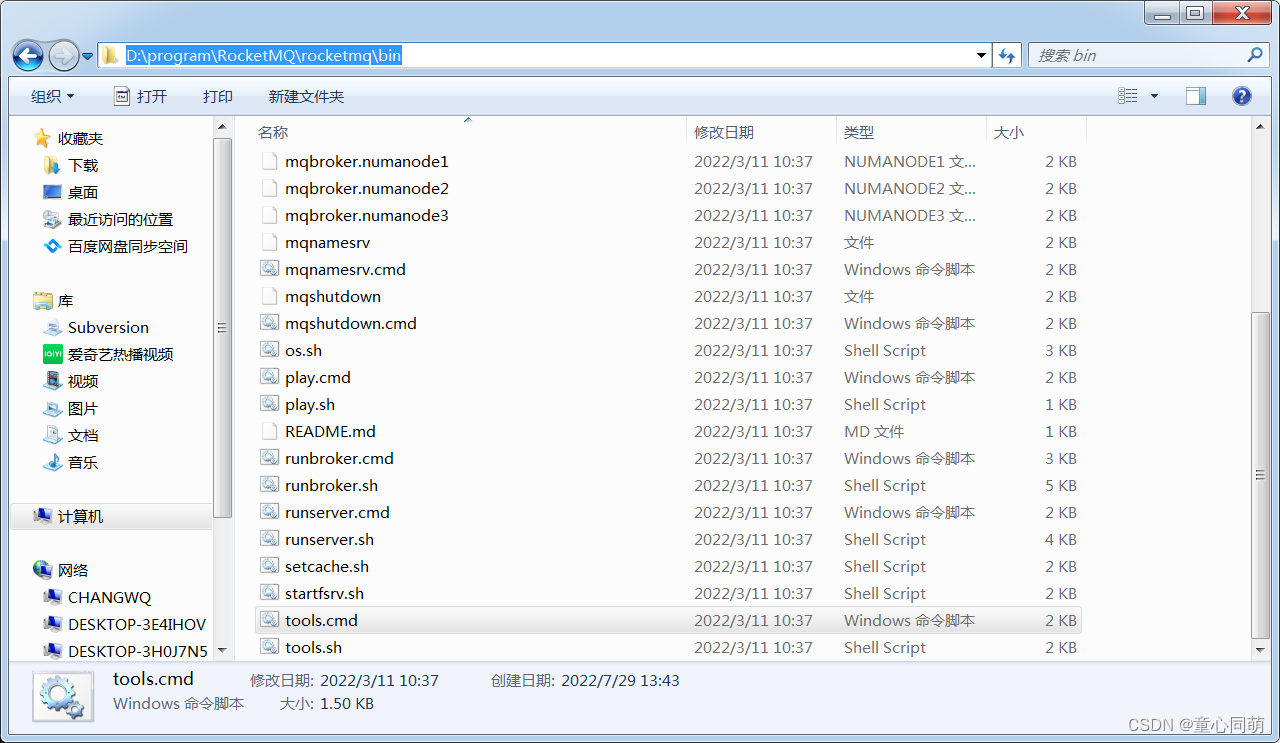
Task: Open DESKTOP-3E4IHOV network computer
Action: (137, 624)
